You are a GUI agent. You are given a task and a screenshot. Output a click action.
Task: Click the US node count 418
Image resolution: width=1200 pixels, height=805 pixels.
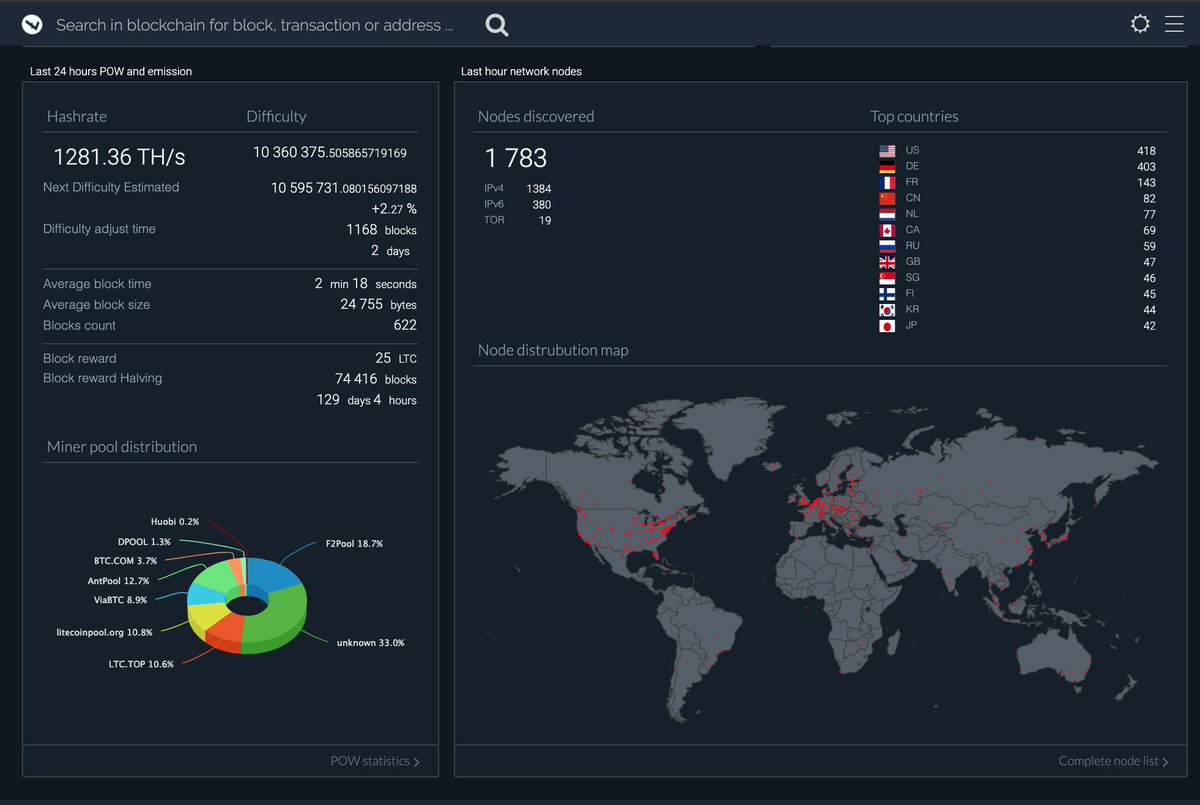pyautogui.click(x=1146, y=151)
